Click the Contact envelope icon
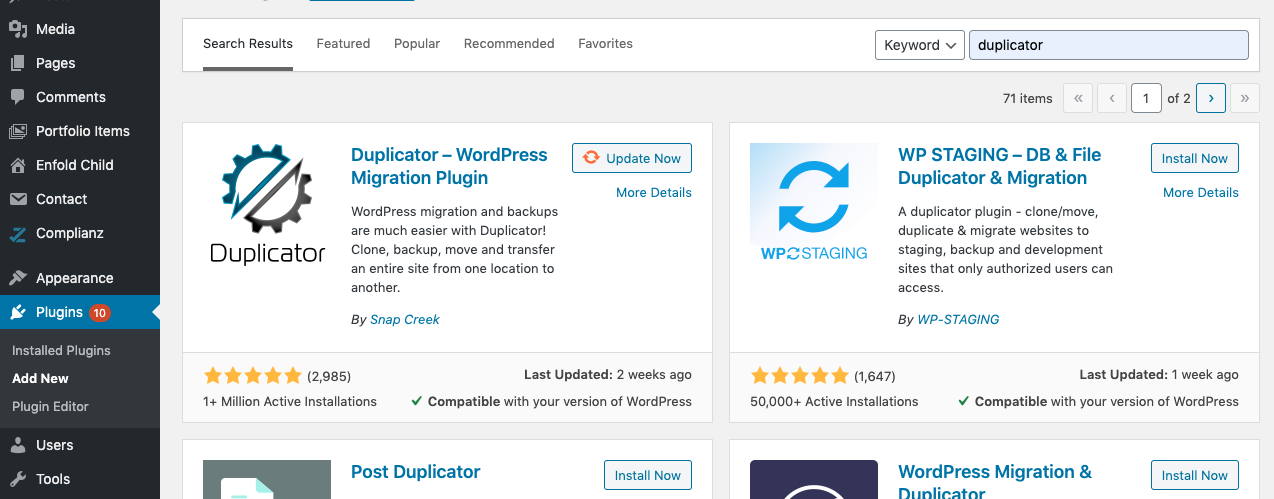 [18, 199]
